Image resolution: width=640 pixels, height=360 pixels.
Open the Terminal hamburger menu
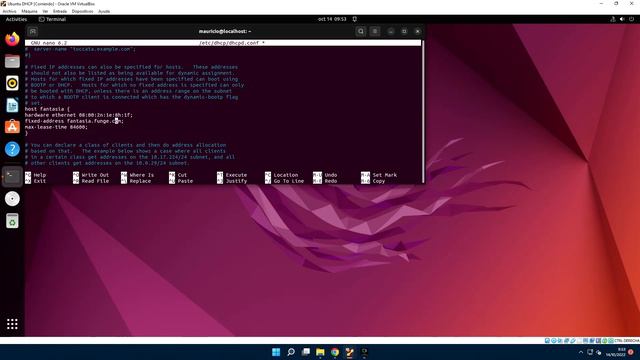coord(375,31)
